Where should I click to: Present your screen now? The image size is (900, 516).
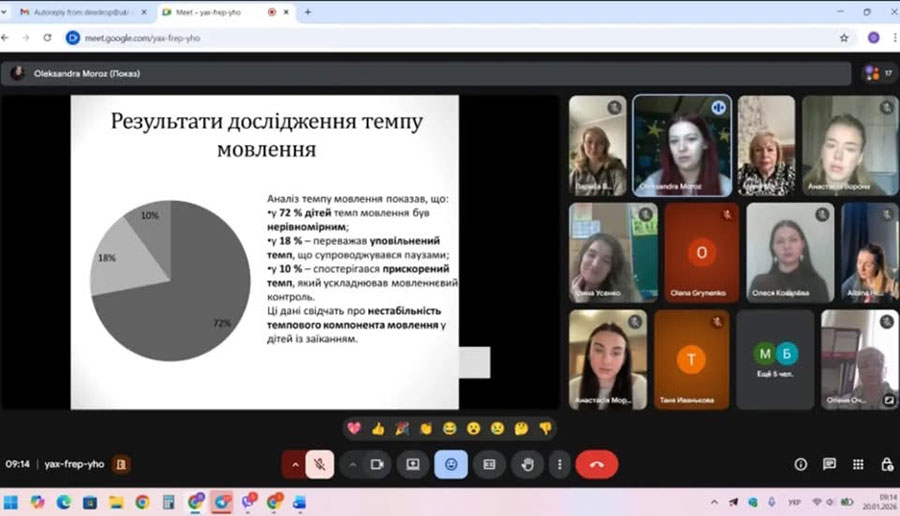pos(413,464)
